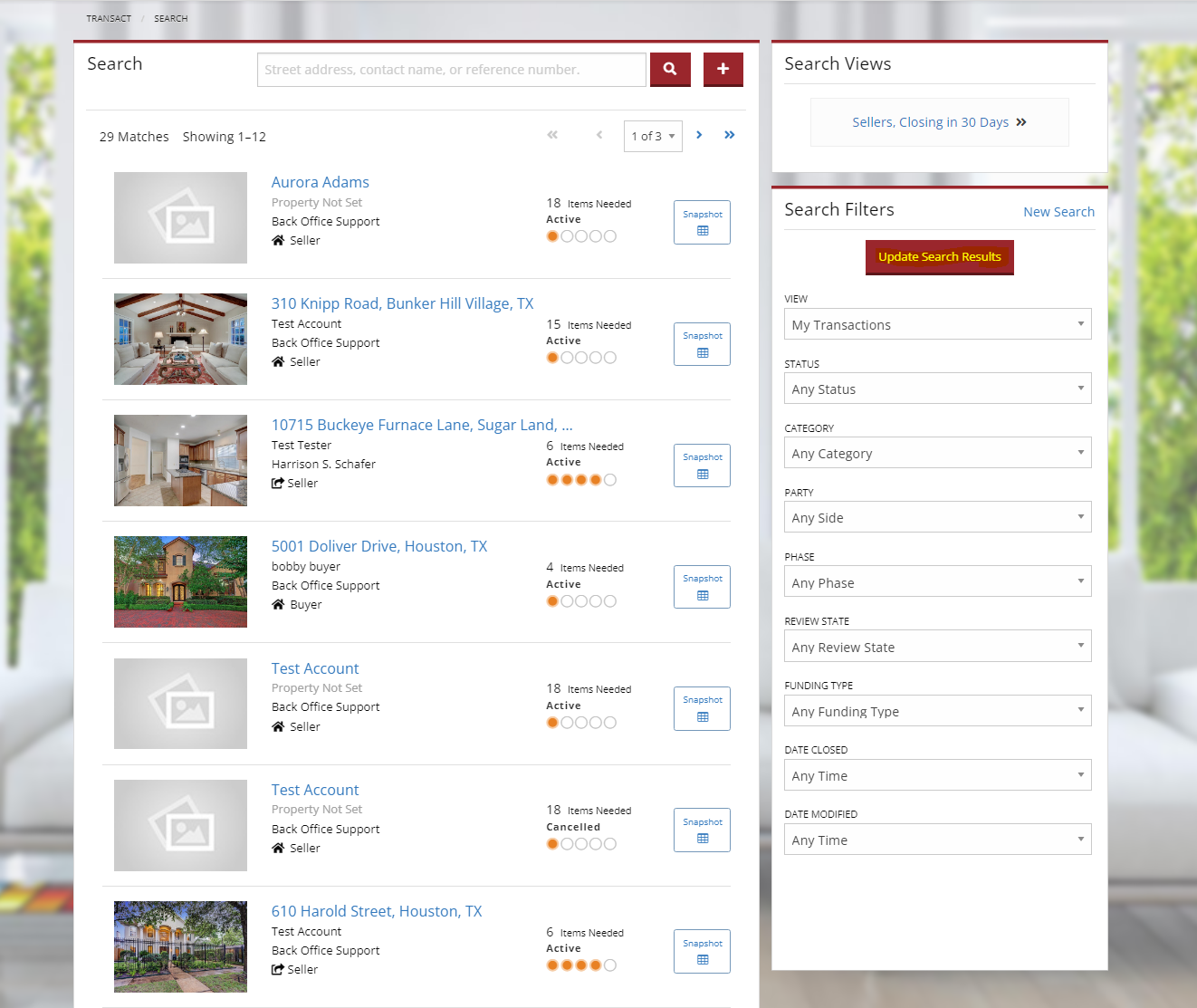
Task: Open the Snapshot grid for Aurora Adams
Action: [702, 222]
